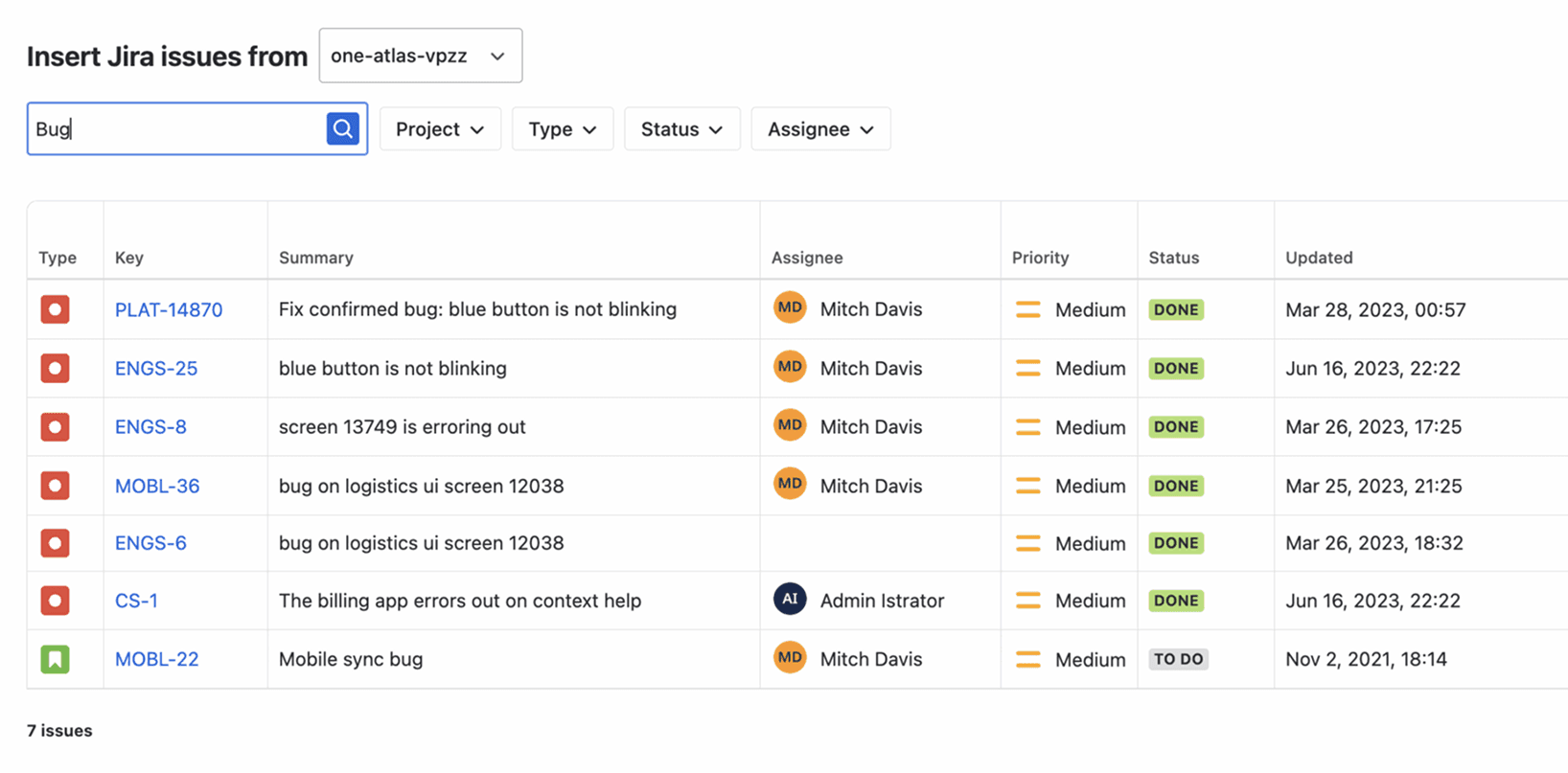Image resolution: width=1568 pixels, height=773 pixels.
Task: Click the search field containing Bug
Action: (x=177, y=129)
